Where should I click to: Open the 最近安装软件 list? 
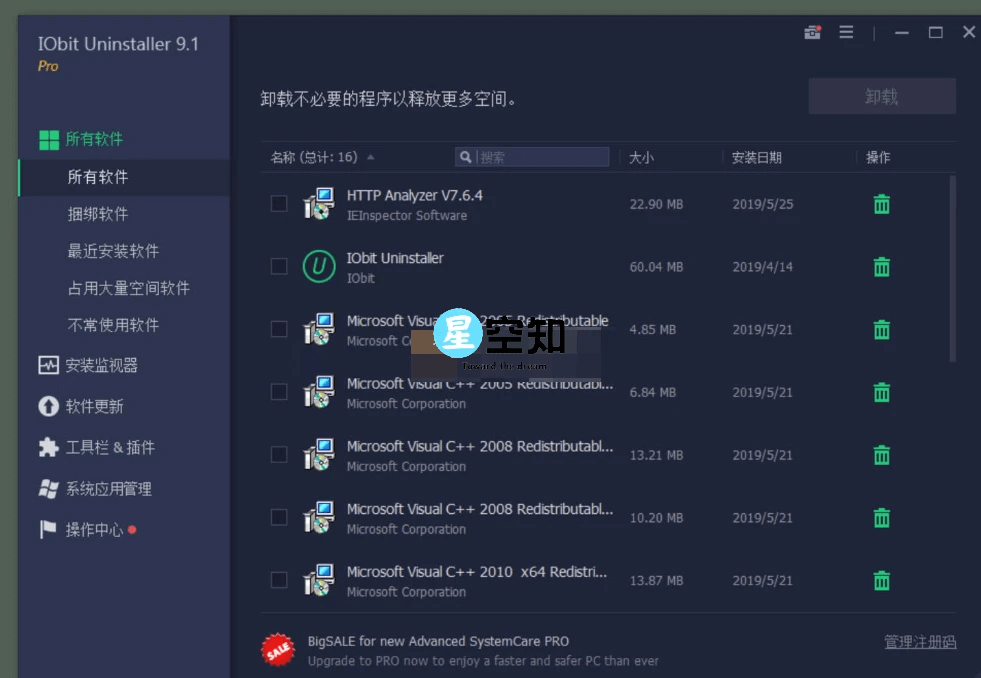coord(95,251)
